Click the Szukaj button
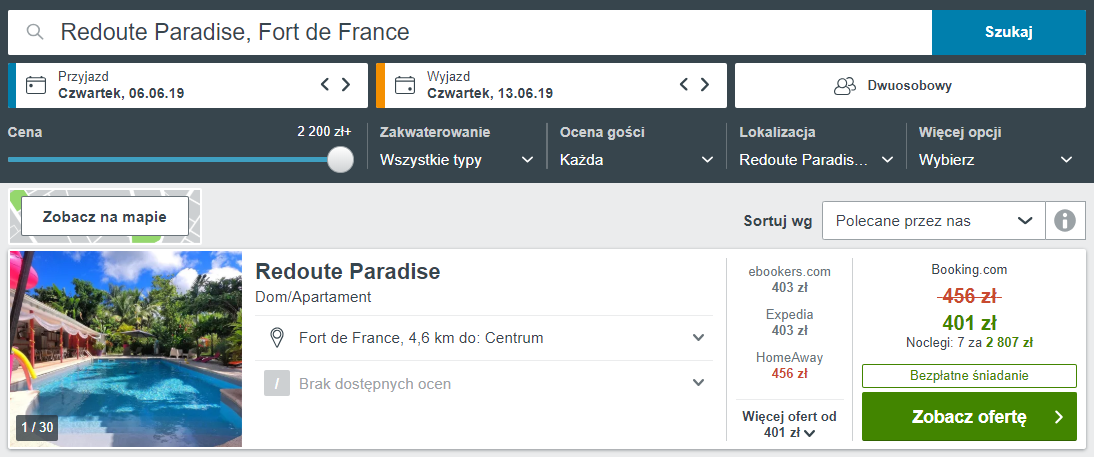The width and height of the screenshot is (1094, 457). point(1009,32)
